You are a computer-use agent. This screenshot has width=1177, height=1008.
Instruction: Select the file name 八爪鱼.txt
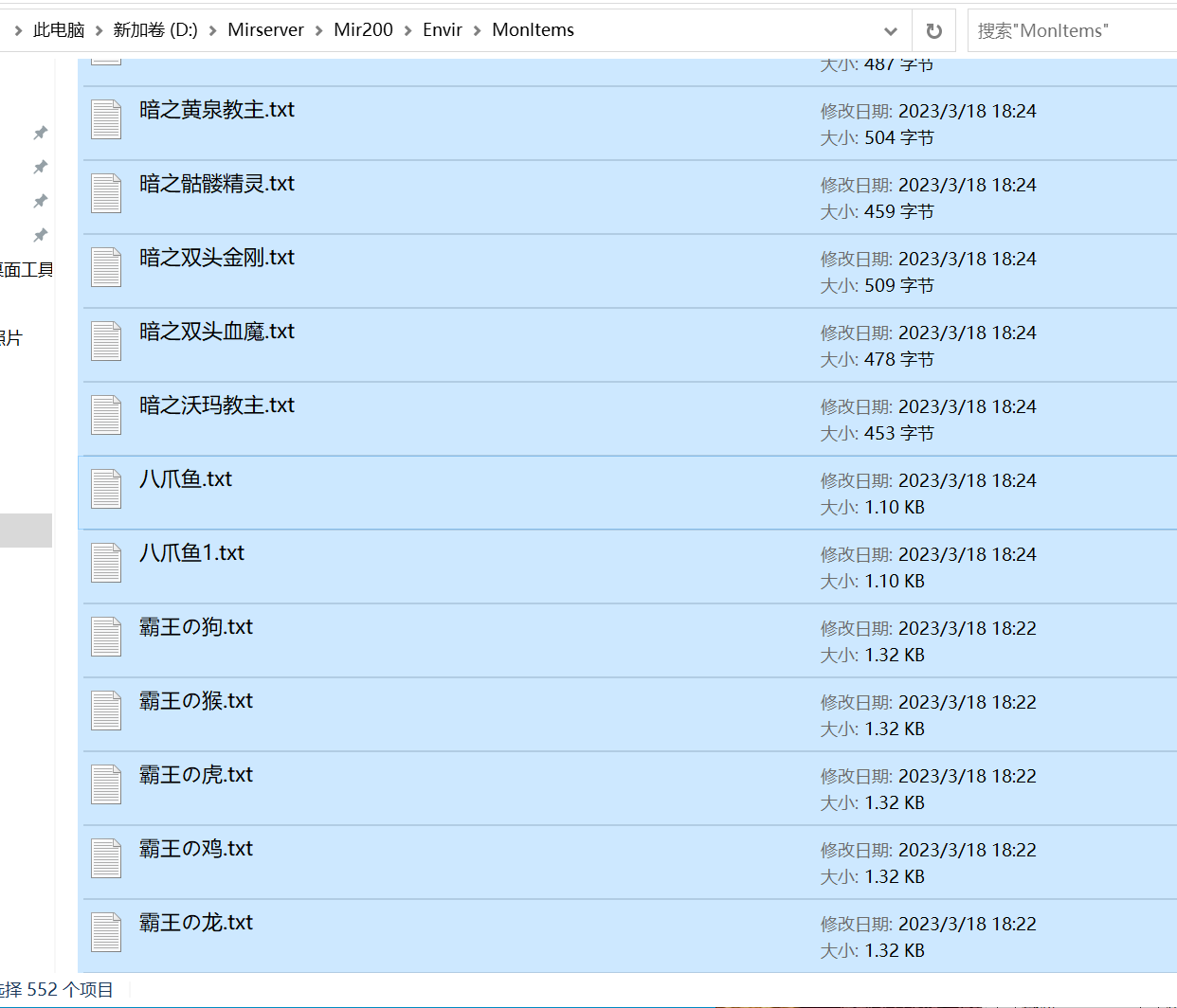coord(186,479)
